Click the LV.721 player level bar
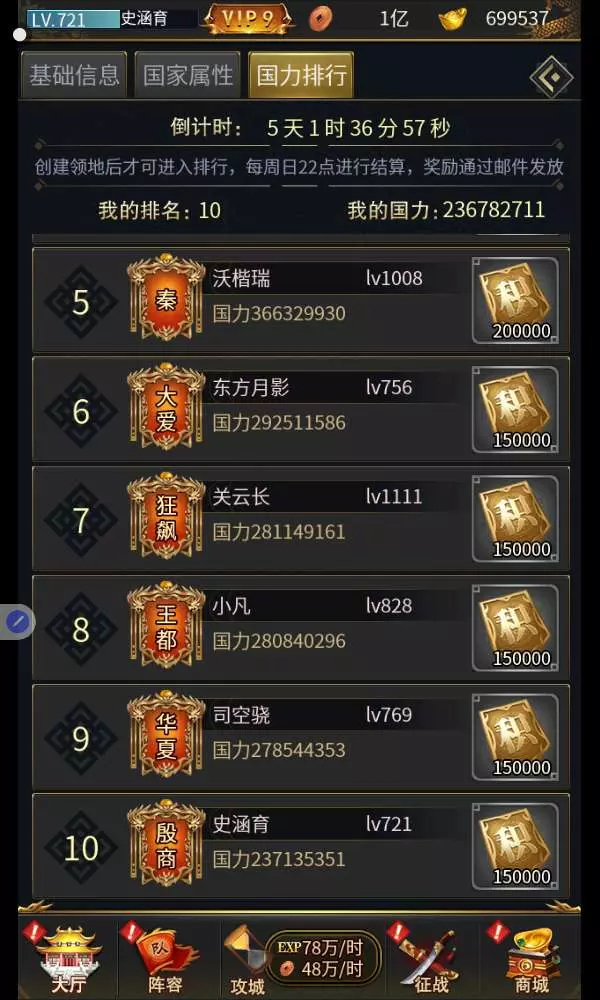This screenshot has height=1000, width=600. point(73,19)
